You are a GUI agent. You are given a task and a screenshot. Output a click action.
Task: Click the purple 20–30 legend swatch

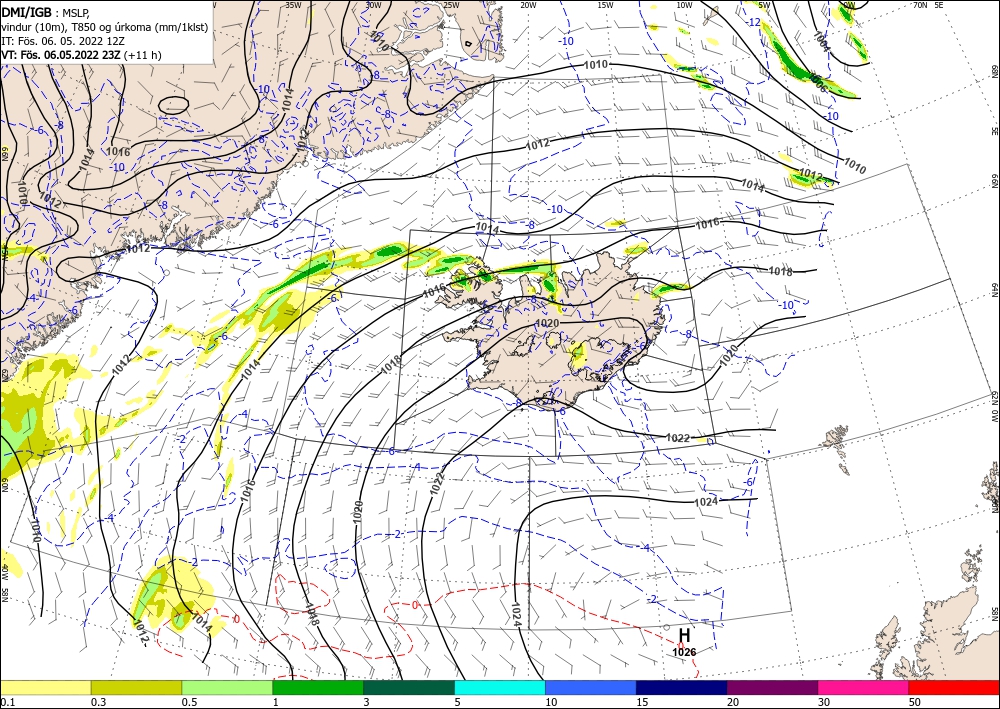pos(772,687)
